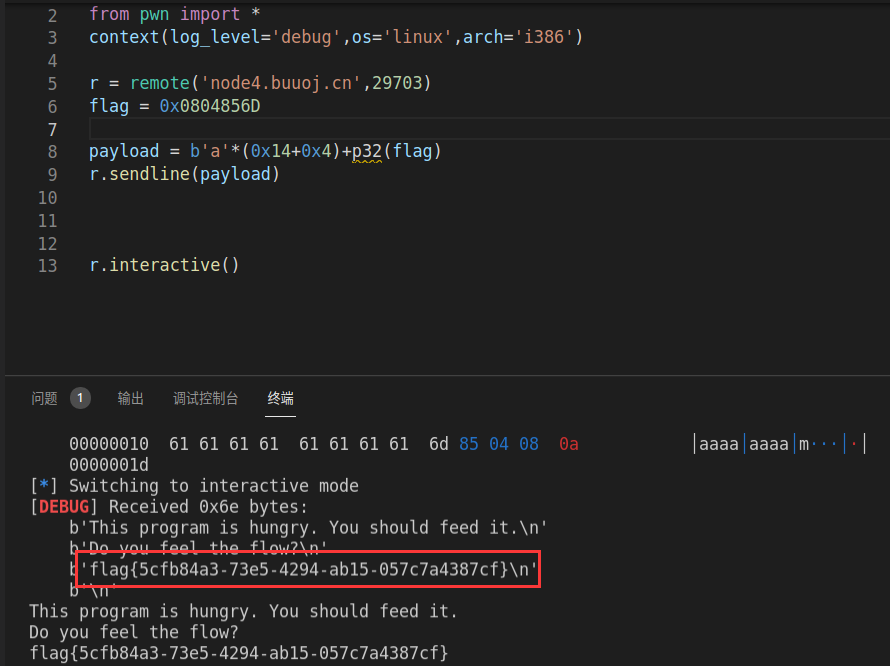890x666 pixels.
Task: Open the 问题 panel tab
Action: tap(44, 399)
